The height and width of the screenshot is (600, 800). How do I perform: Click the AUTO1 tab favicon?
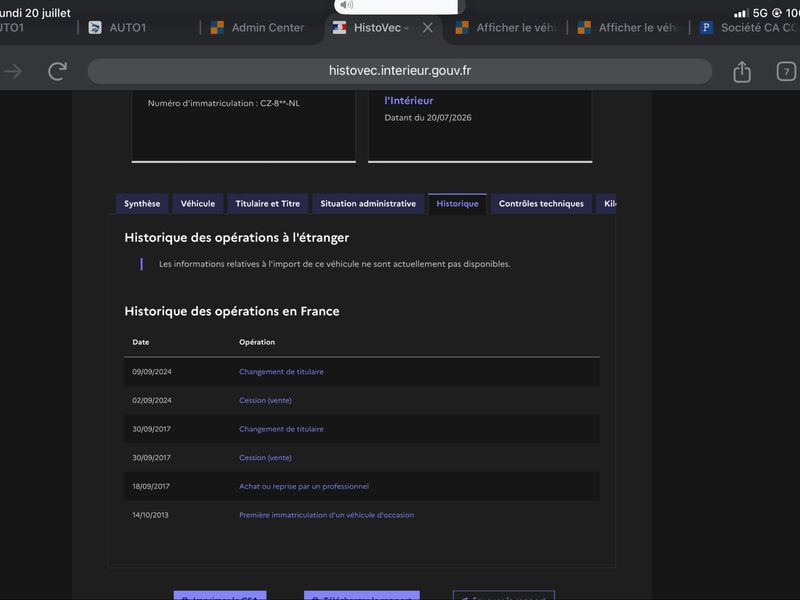coord(95,28)
